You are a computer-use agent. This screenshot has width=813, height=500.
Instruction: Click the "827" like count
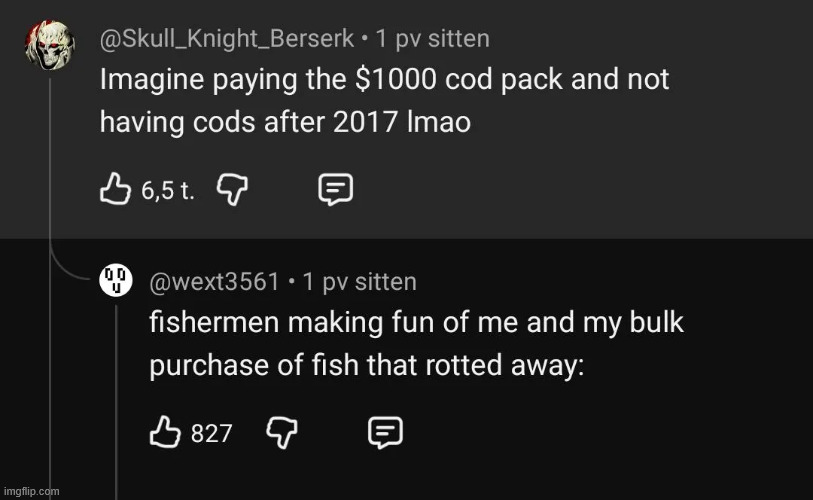point(211,433)
